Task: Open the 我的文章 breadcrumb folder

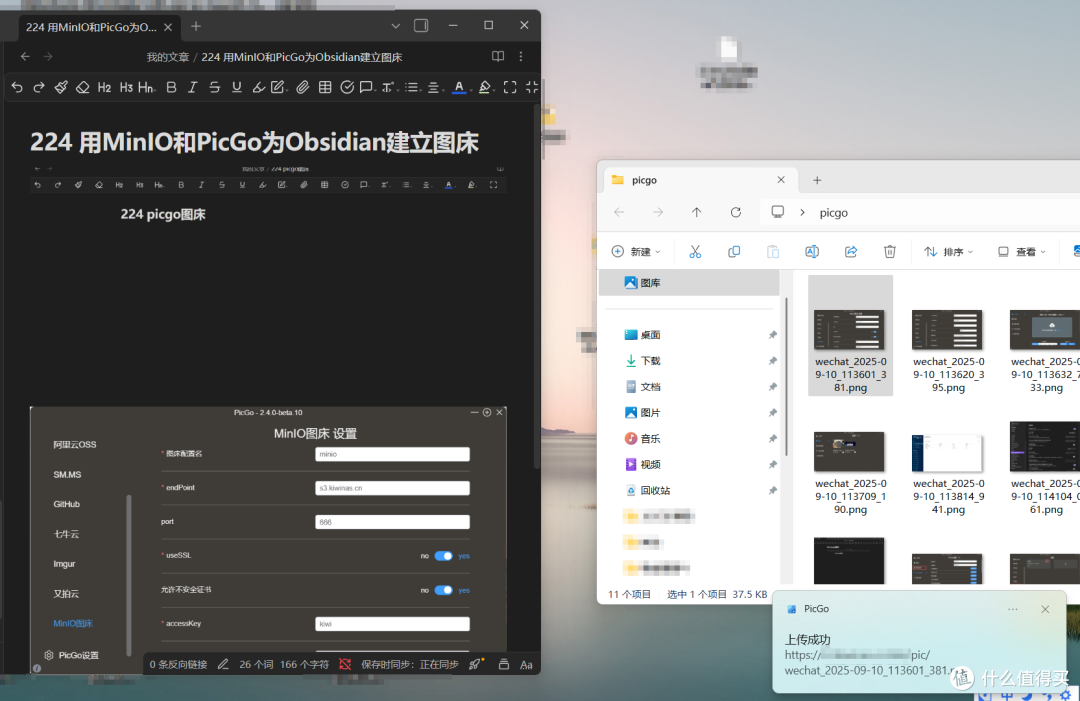Action: (167, 57)
